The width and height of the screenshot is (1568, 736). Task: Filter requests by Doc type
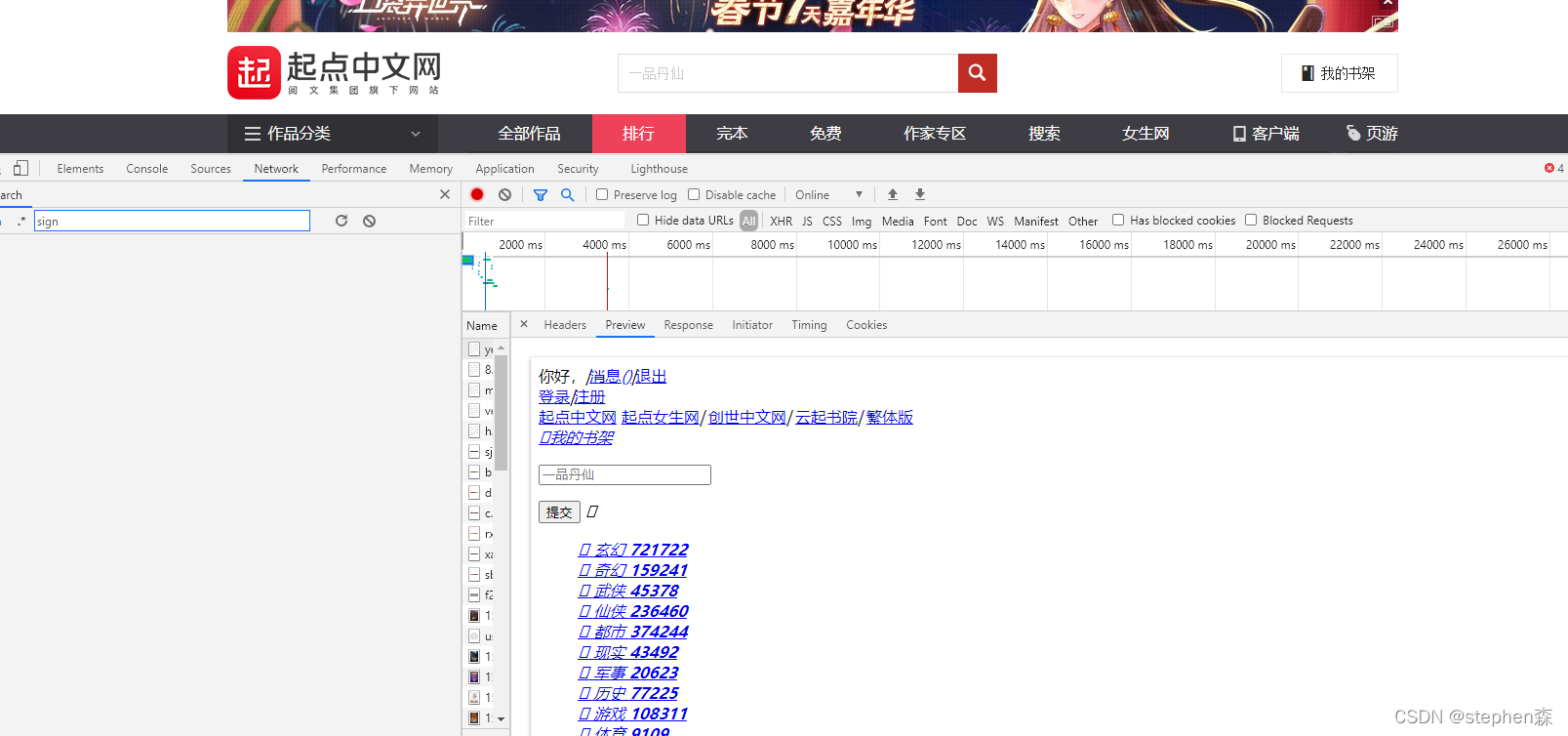coord(967,222)
